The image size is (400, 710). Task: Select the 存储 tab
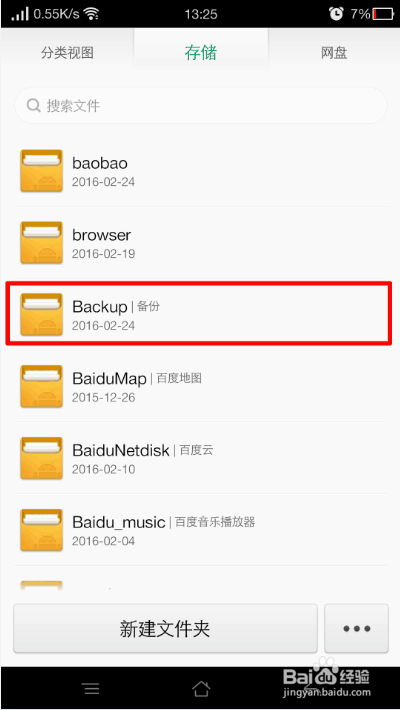point(201,53)
